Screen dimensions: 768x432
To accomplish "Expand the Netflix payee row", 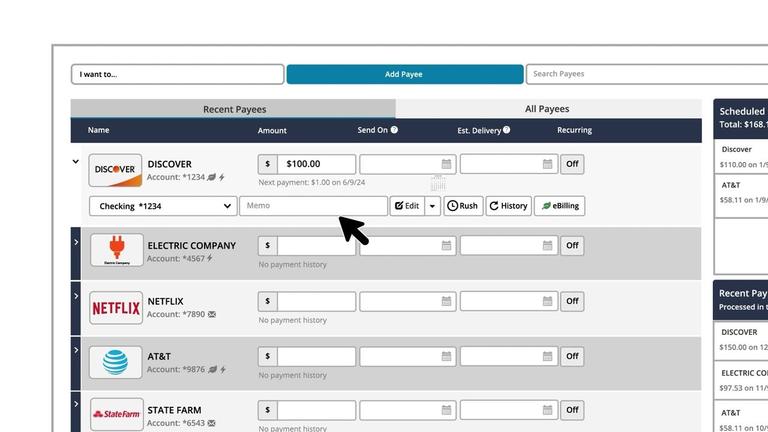I will [x=76, y=296].
